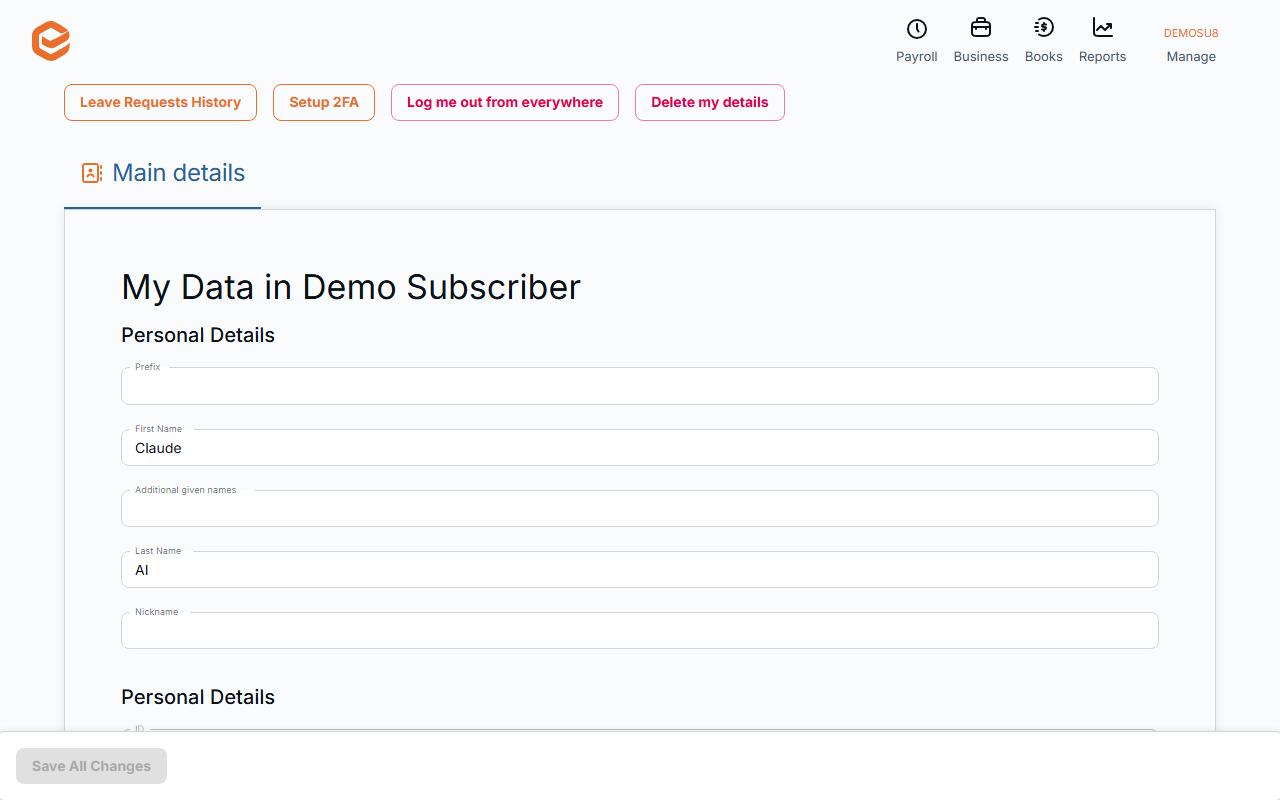1280x800 pixels.
Task: Open the Business briefcase icon
Action: [x=981, y=28]
